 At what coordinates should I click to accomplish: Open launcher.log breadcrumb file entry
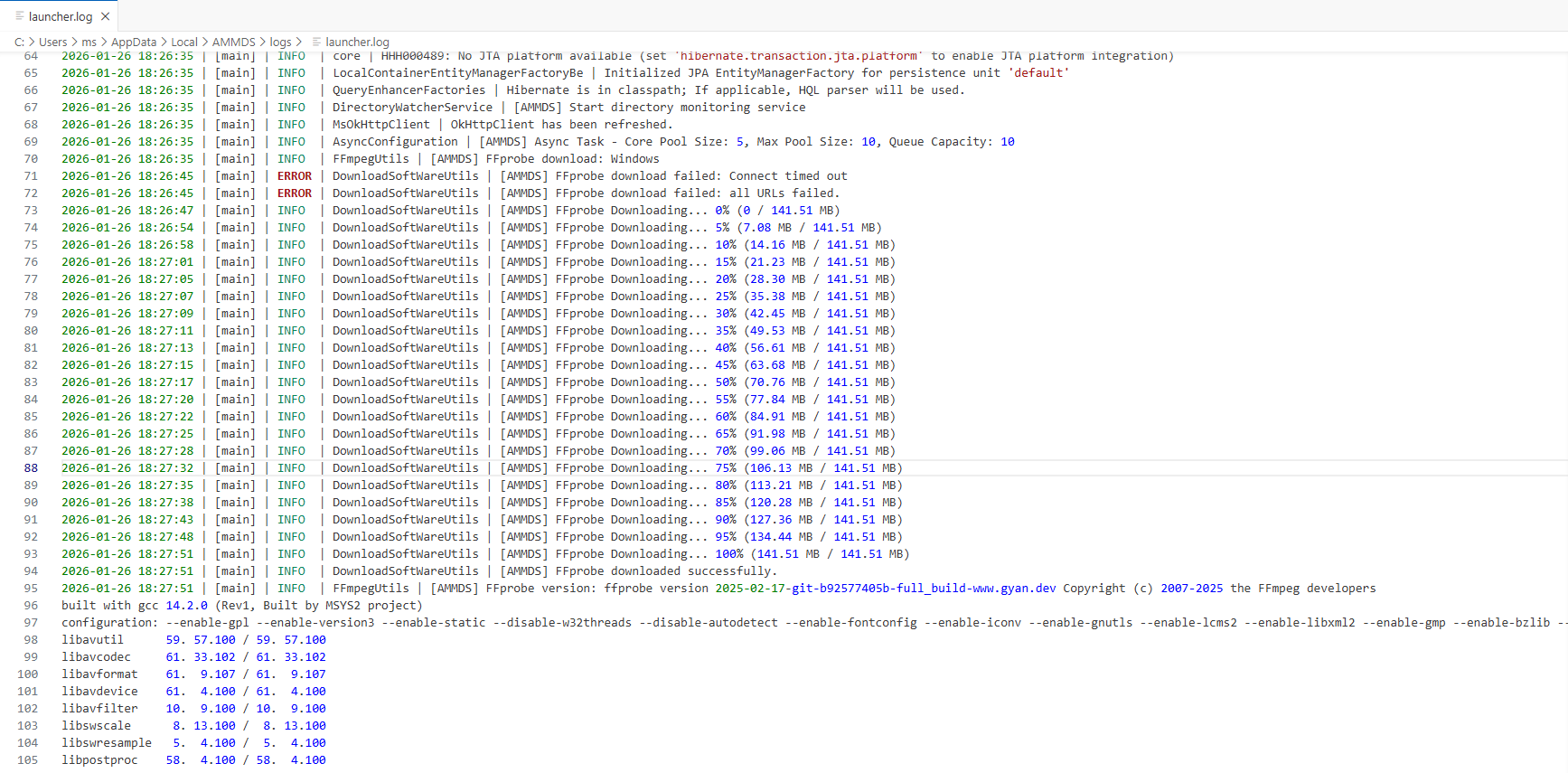pyautogui.click(x=357, y=42)
